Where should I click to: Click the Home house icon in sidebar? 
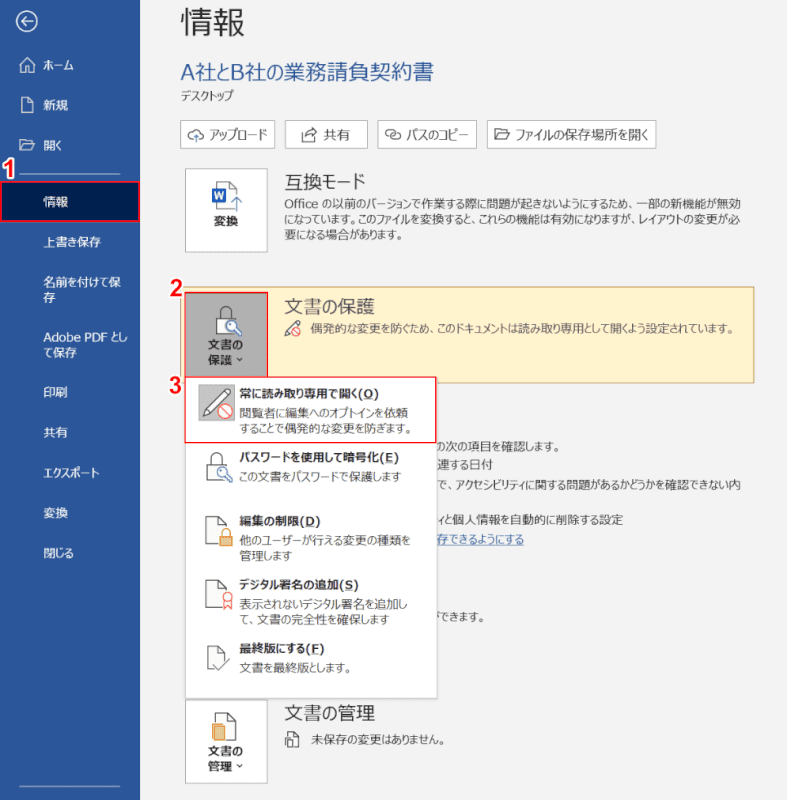[x=27, y=65]
